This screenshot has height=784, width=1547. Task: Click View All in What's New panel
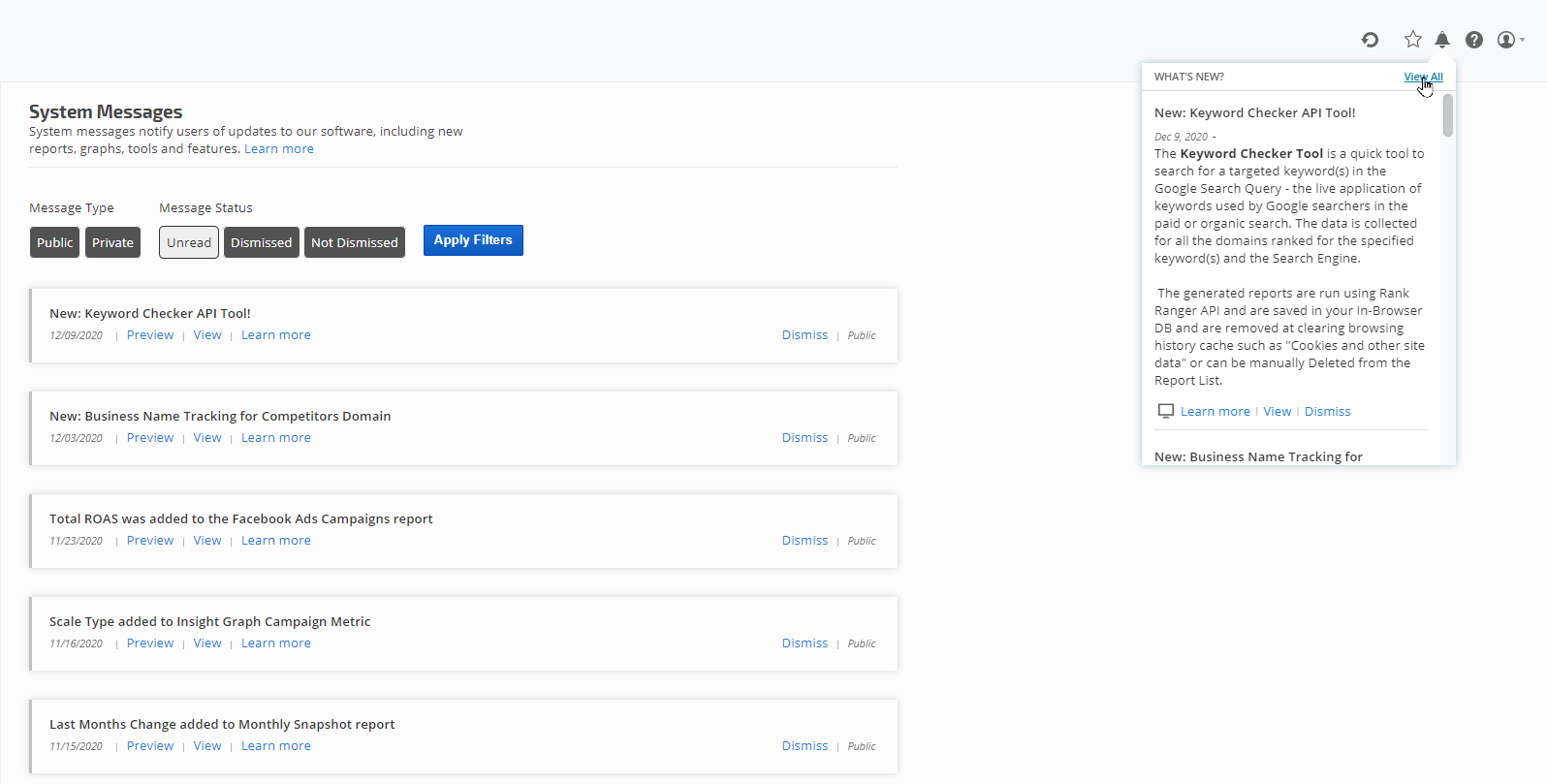tap(1423, 77)
